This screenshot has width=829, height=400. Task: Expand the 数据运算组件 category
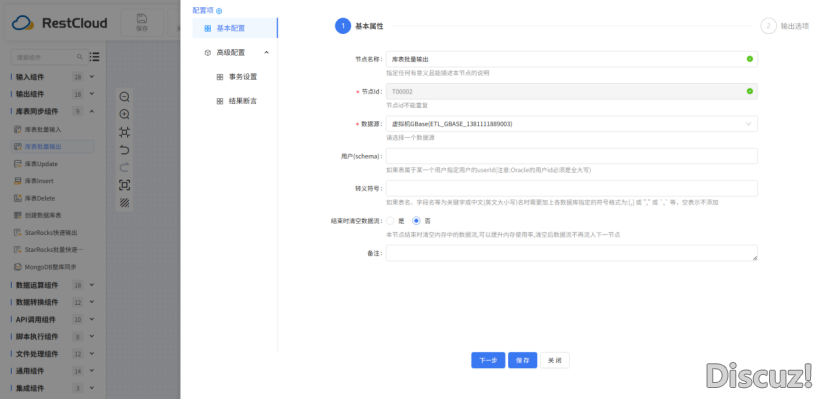pos(91,285)
